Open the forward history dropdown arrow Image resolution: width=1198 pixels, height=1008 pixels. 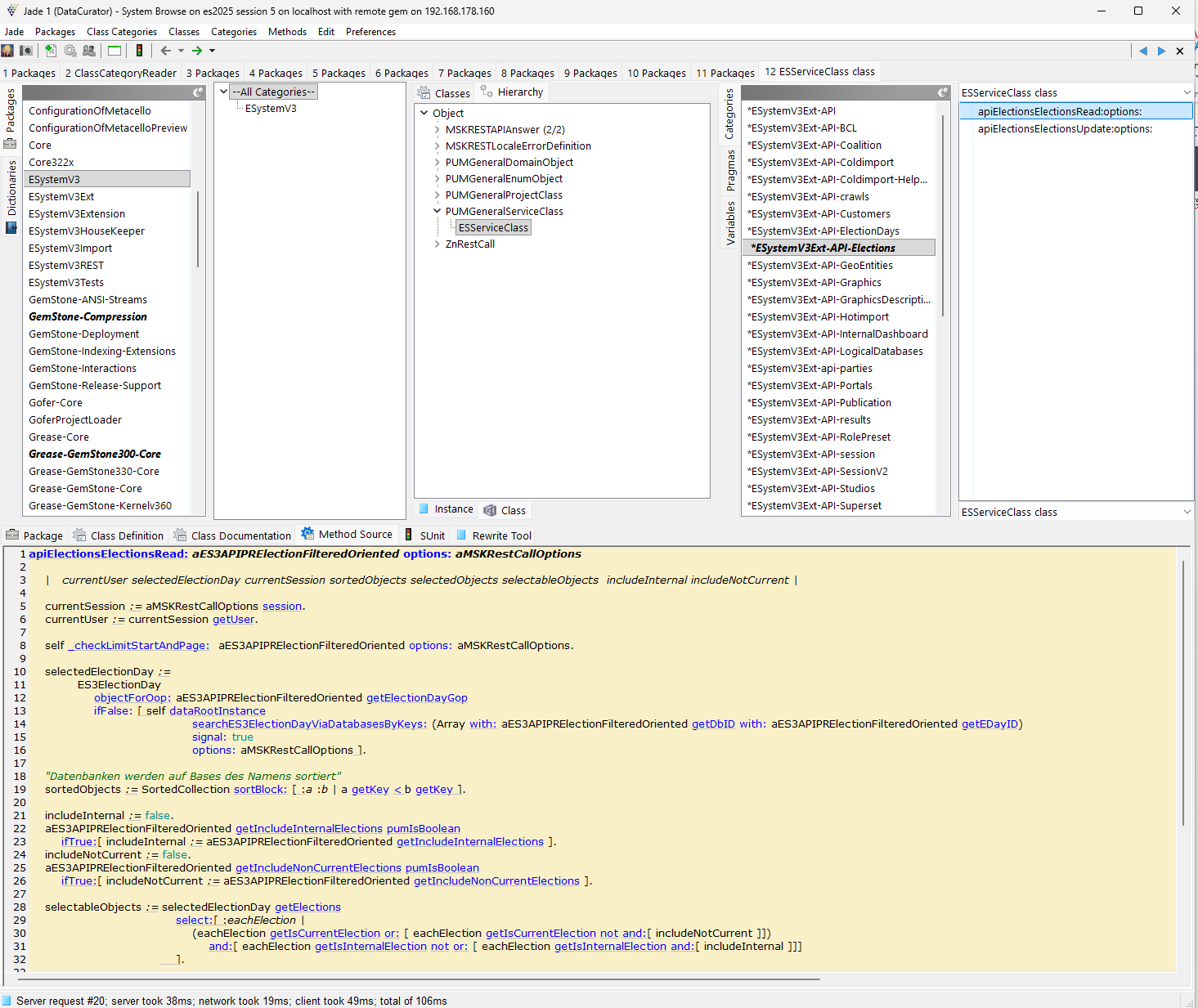tap(212, 51)
